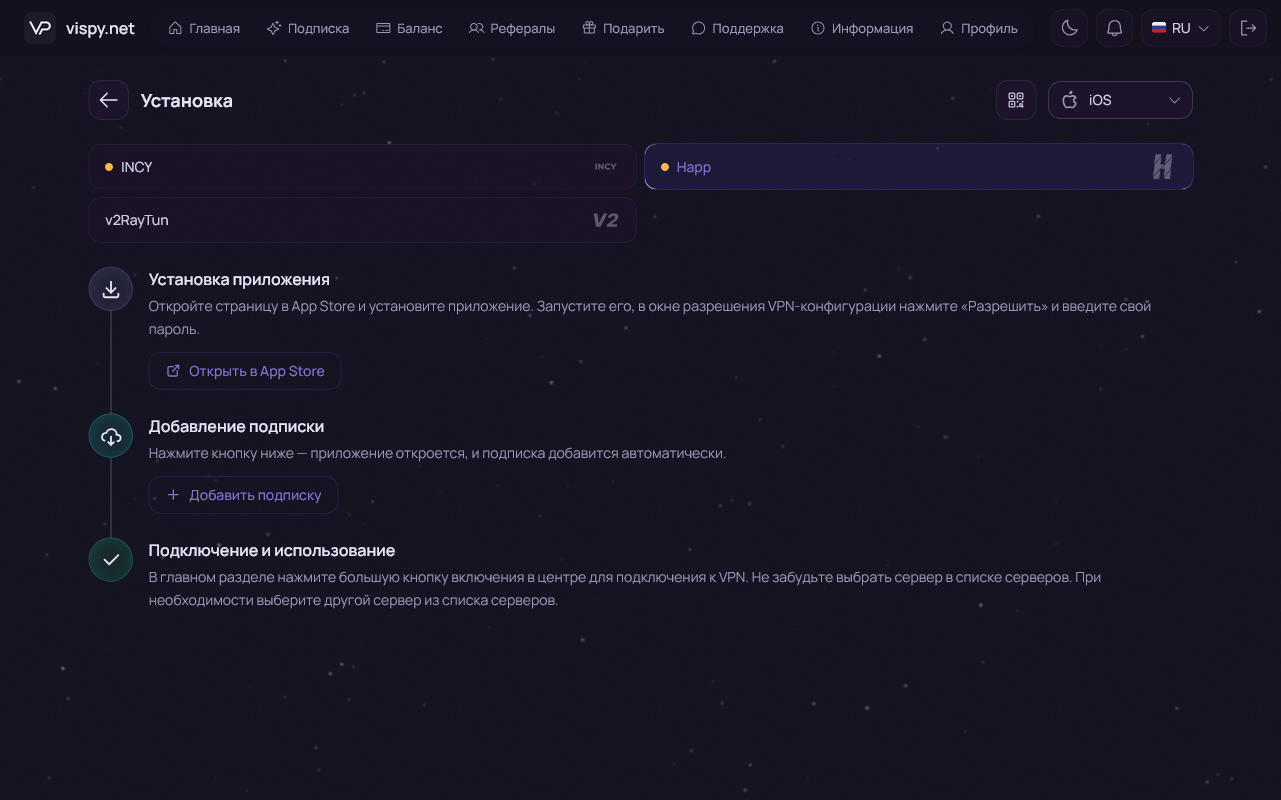Open the iOS platform dropdown
Screen dimensions: 1281x800
pyautogui.click(x=1120, y=100)
